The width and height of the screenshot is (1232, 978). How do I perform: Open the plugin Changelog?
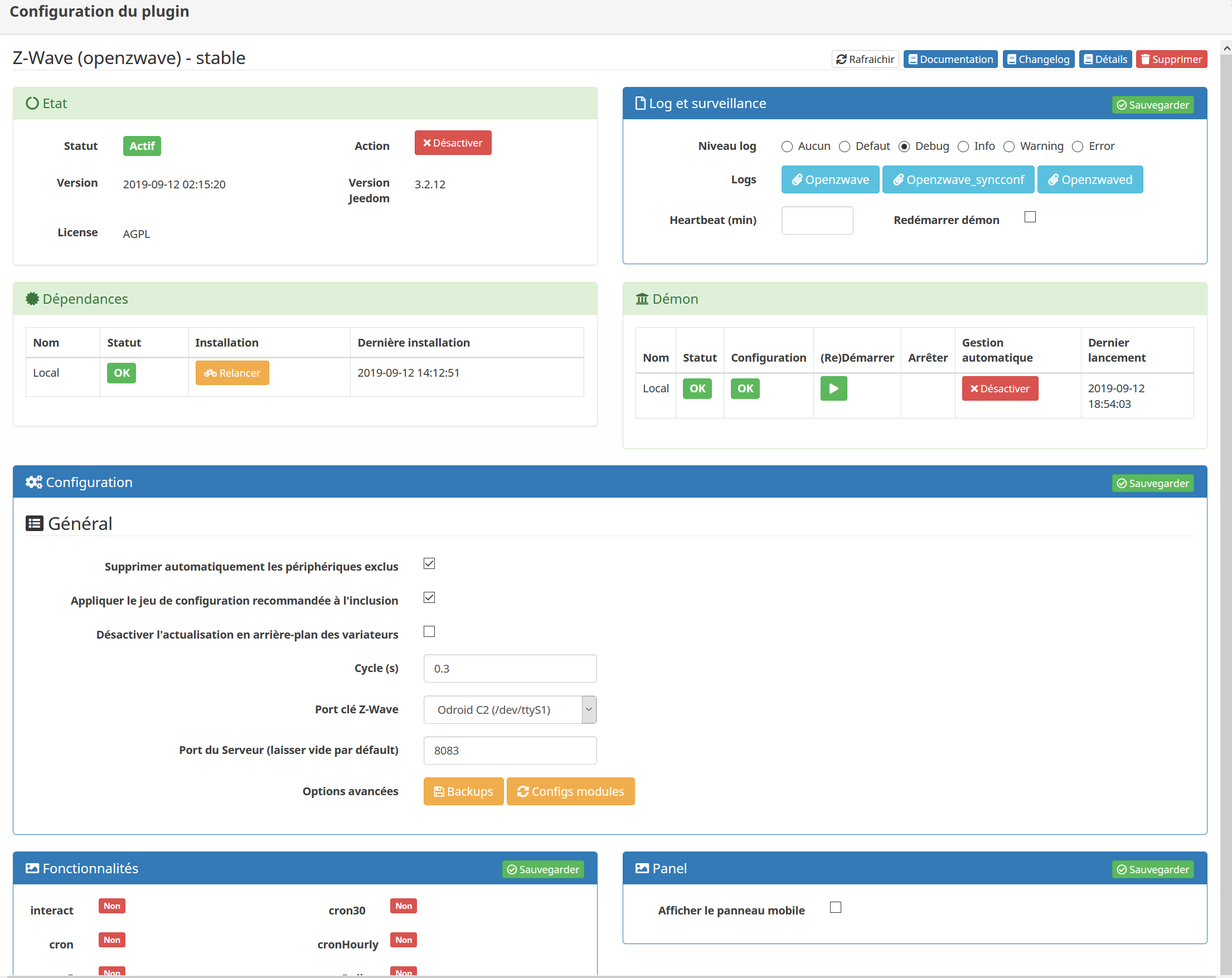1039,60
